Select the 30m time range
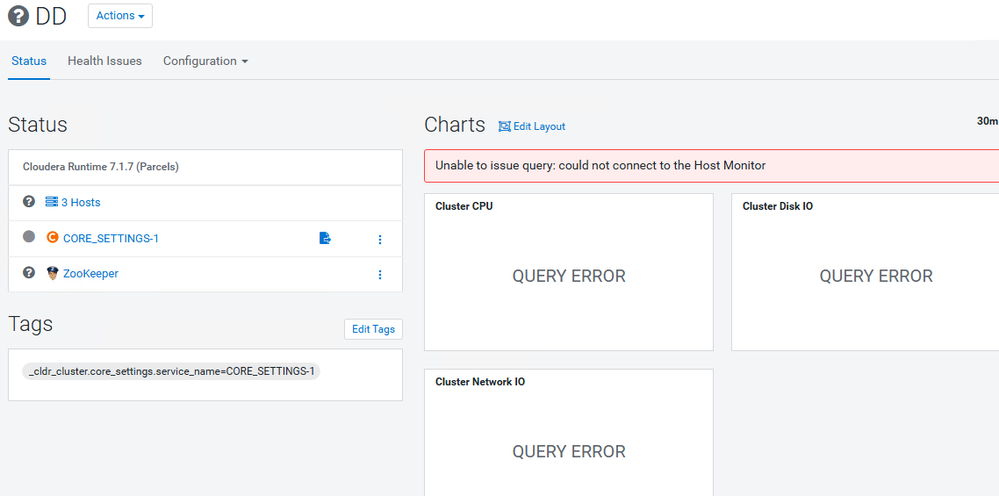Image resolution: width=999 pixels, height=496 pixels. [987, 121]
